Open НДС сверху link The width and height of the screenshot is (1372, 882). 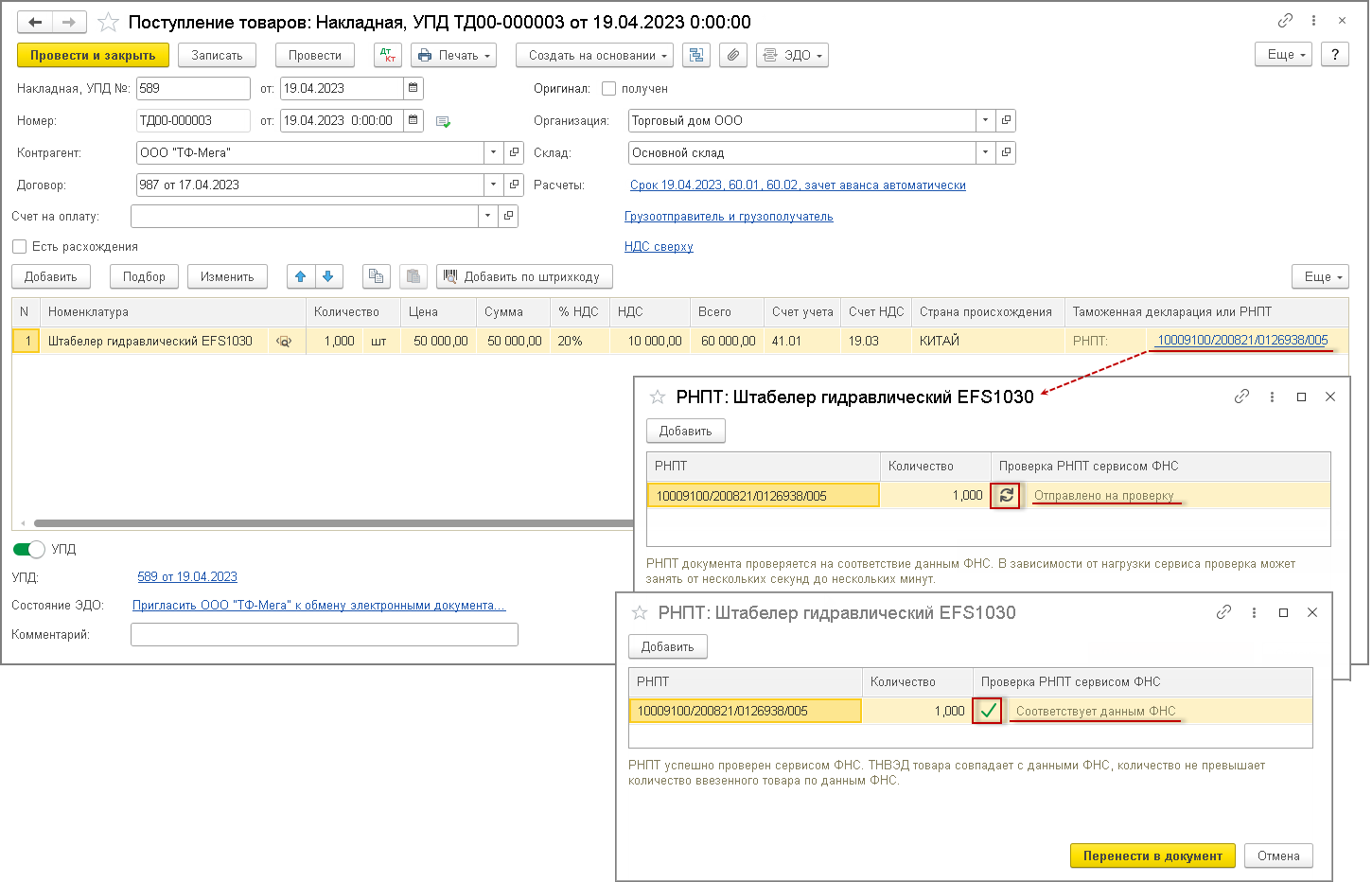(659, 247)
